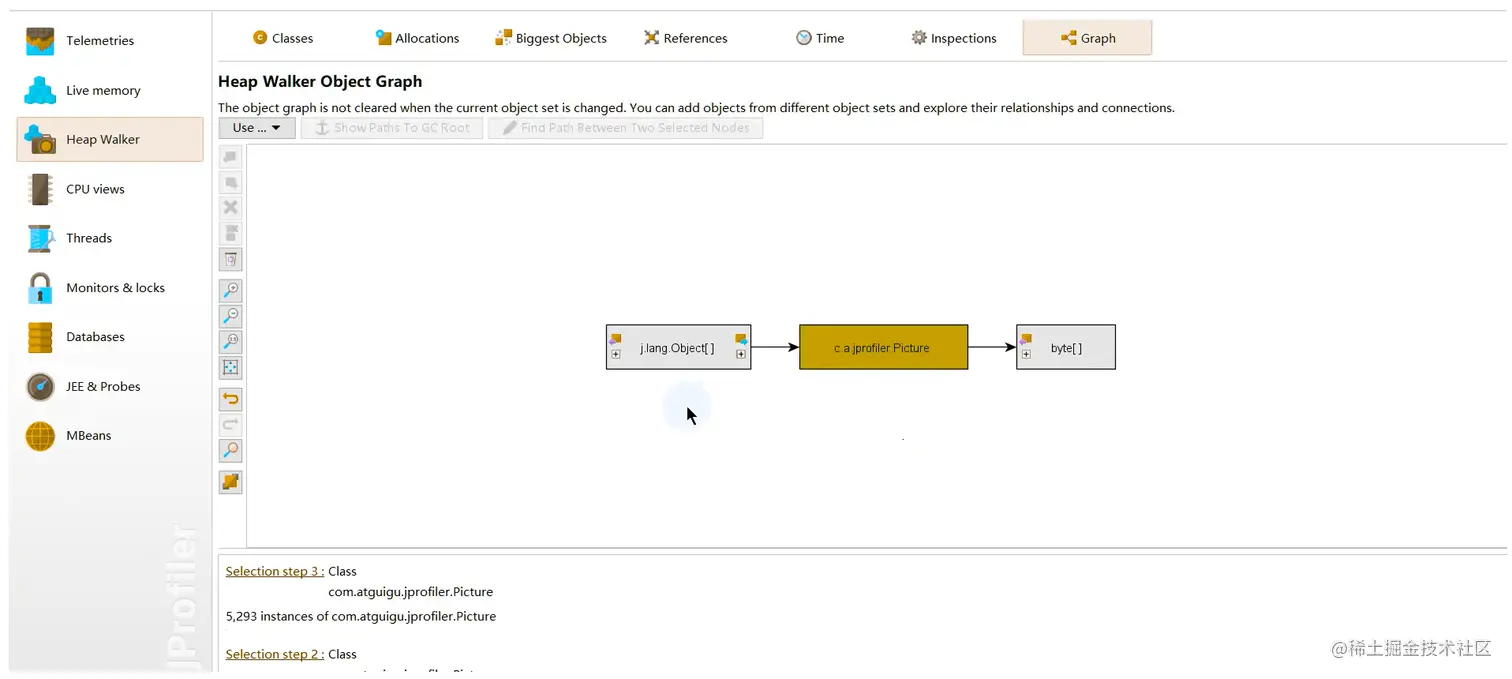The image size is (1512, 679).
Task: Click the Heap Walker Object Graph heading
Action: coord(320,81)
